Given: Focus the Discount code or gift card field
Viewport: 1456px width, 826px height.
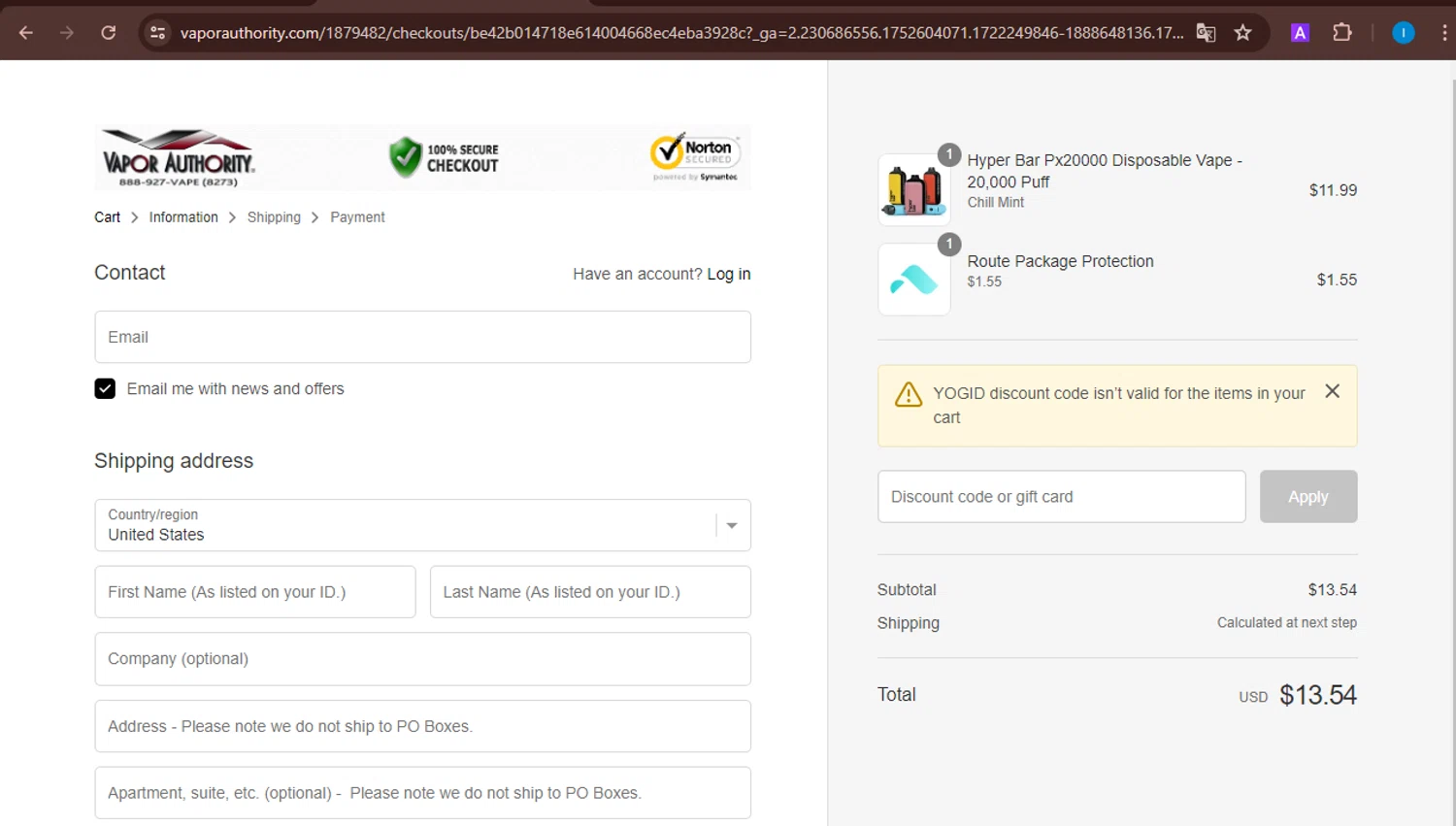Looking at the screenshot, I should [1062, 497].
